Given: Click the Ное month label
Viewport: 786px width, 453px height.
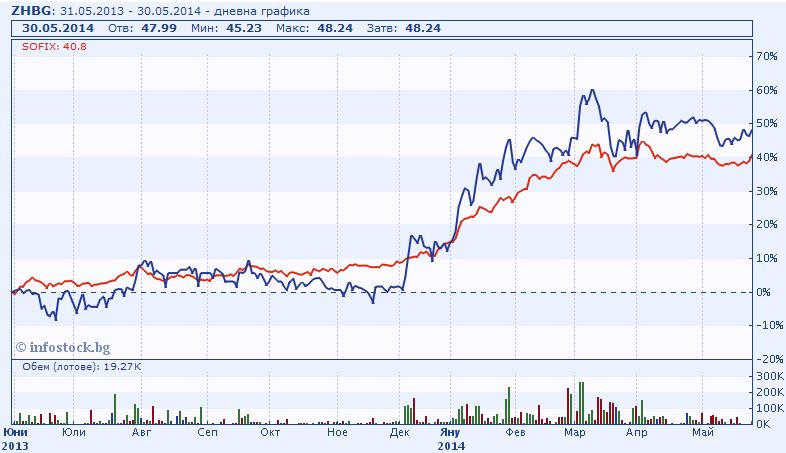Looking at the screenshot, I should coord(337,432).
